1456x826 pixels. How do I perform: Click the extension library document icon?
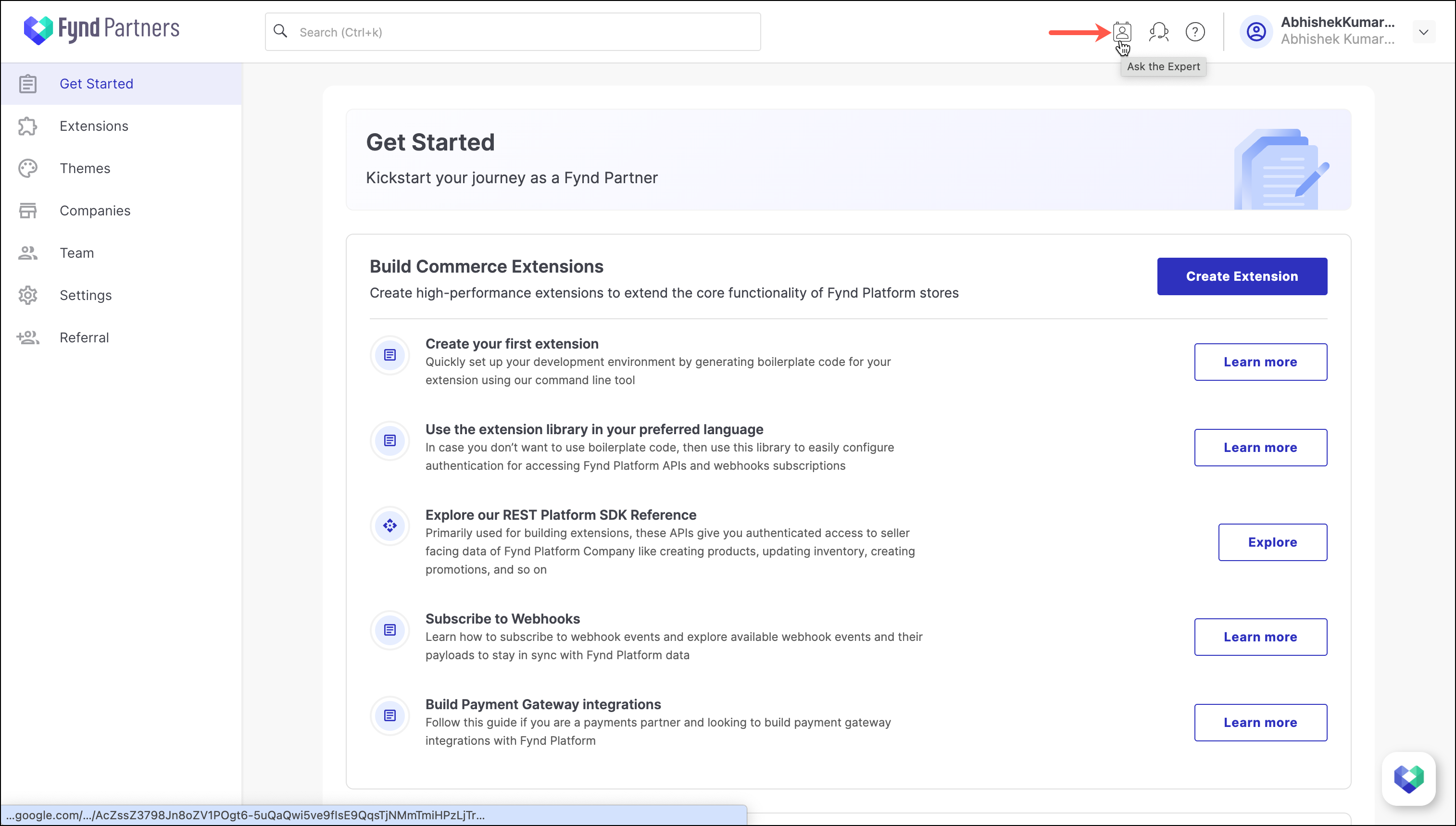coord(389,441)
